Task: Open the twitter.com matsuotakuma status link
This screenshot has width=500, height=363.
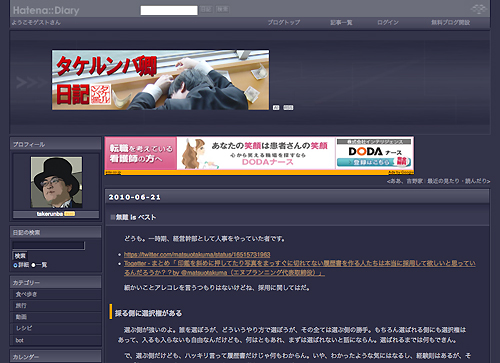Action: (197, 255)
